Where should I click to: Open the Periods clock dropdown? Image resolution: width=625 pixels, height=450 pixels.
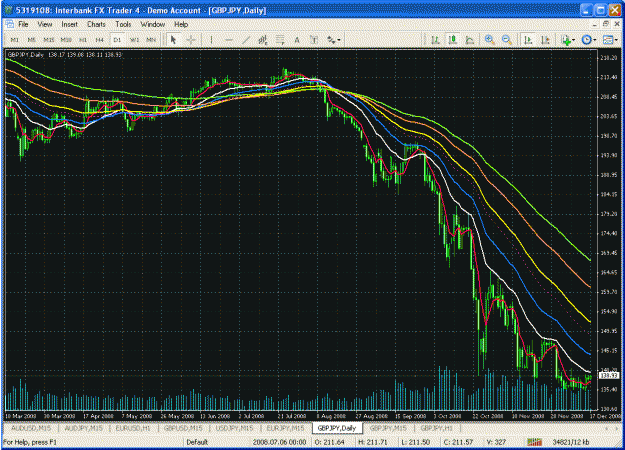point(589,40)
